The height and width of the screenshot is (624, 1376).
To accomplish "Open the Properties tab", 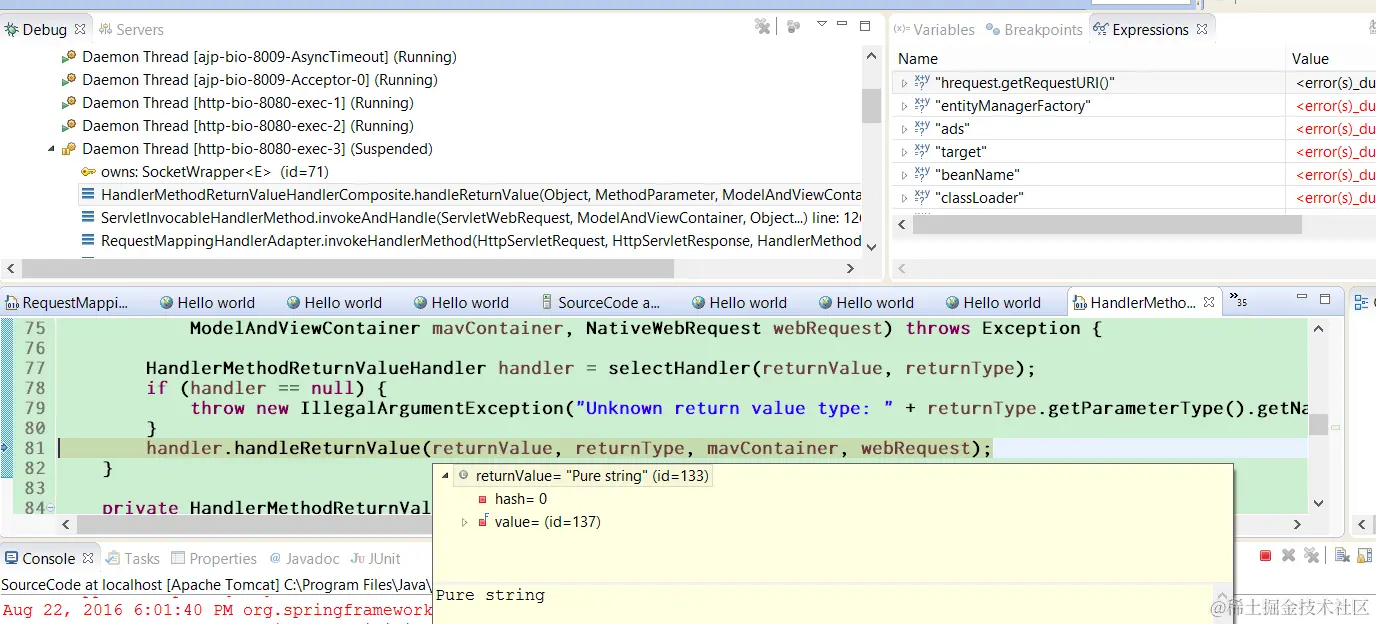I will point(214,559).
